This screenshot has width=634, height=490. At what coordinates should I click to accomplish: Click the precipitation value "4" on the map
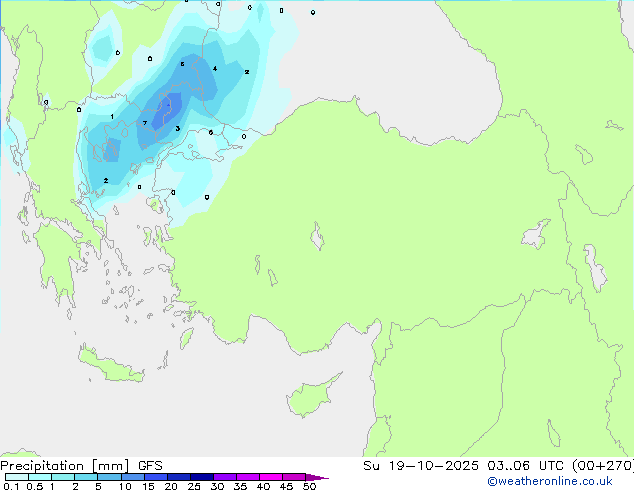[x=215, y=68]
